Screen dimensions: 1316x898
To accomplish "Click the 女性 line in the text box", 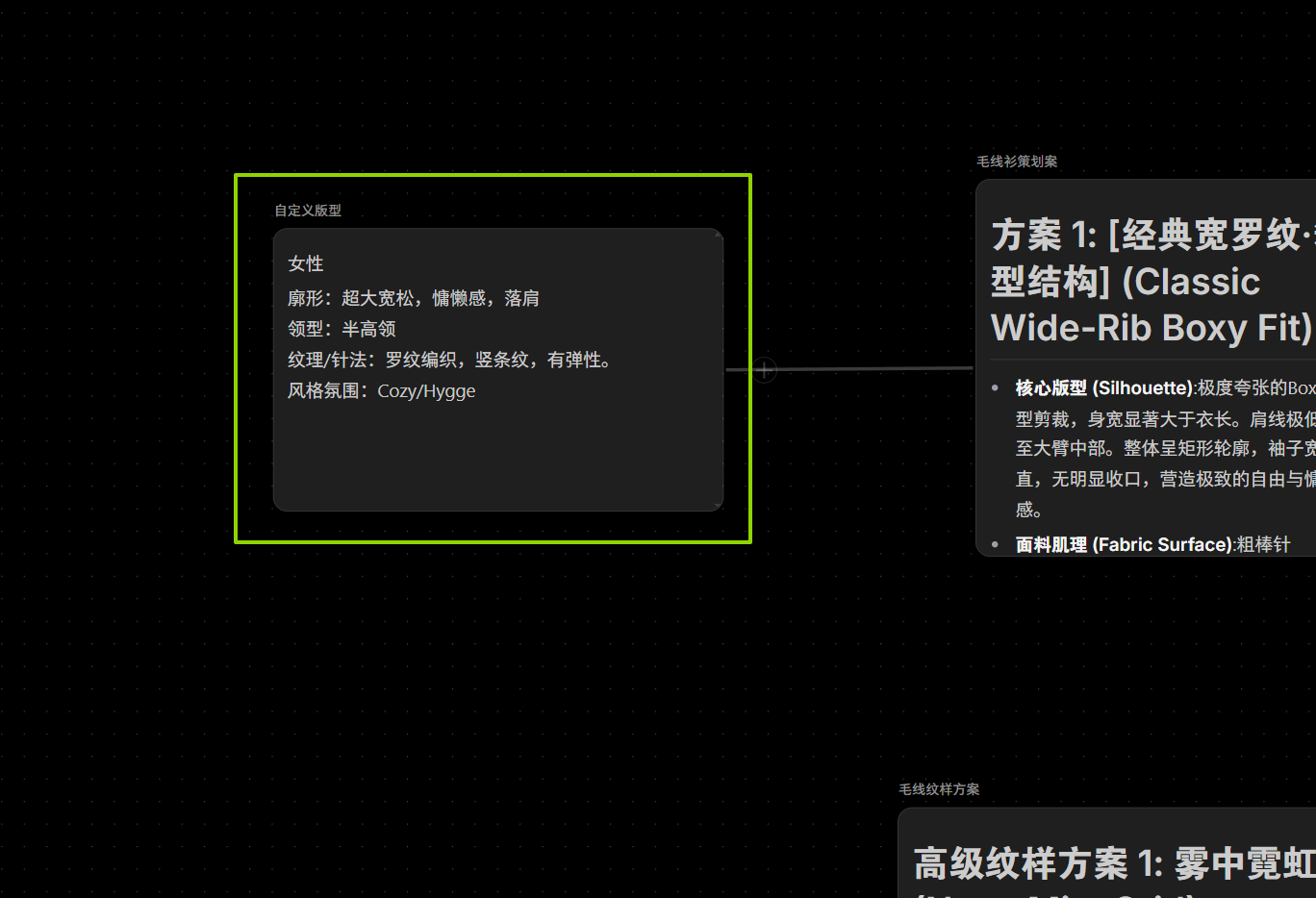I will click(x=306, y=263).
